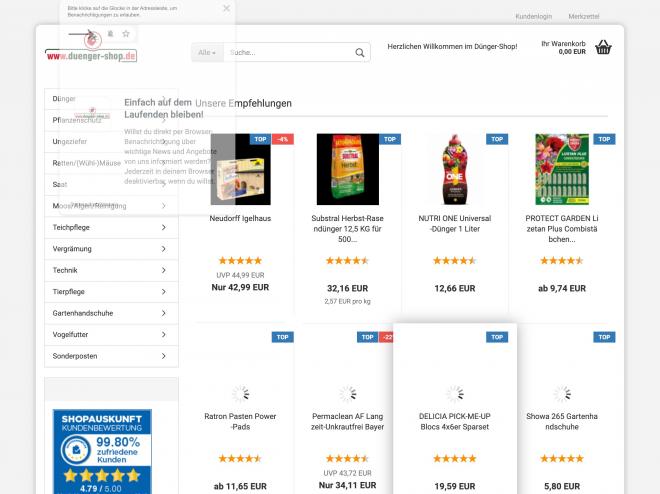Click the Showa 265 star rating

(562, 458)
